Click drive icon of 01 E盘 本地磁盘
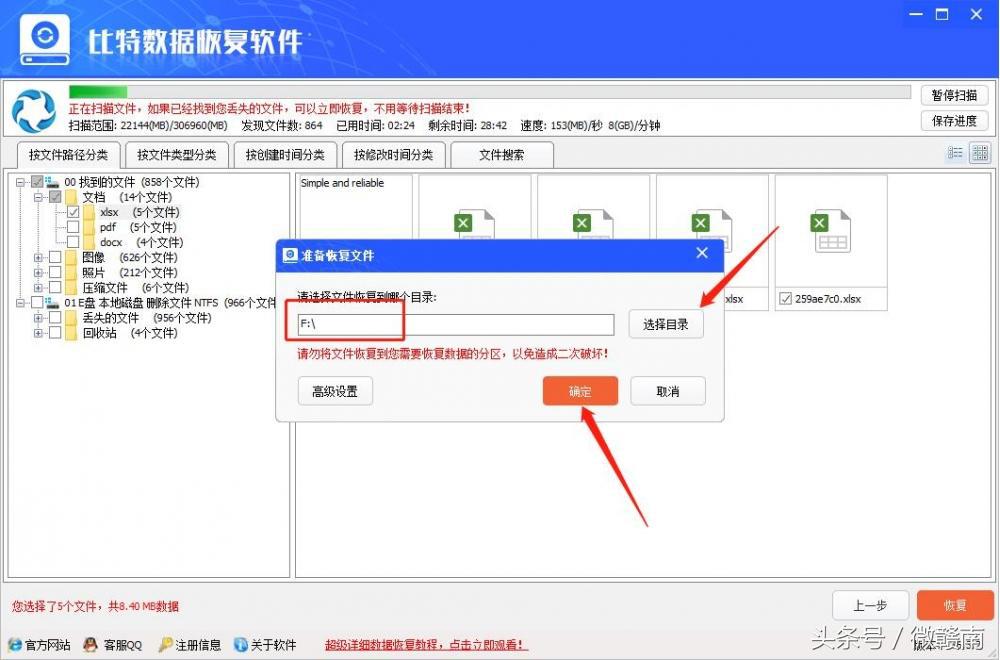This screenshot has width=1000, height=660. pos(53,303)
